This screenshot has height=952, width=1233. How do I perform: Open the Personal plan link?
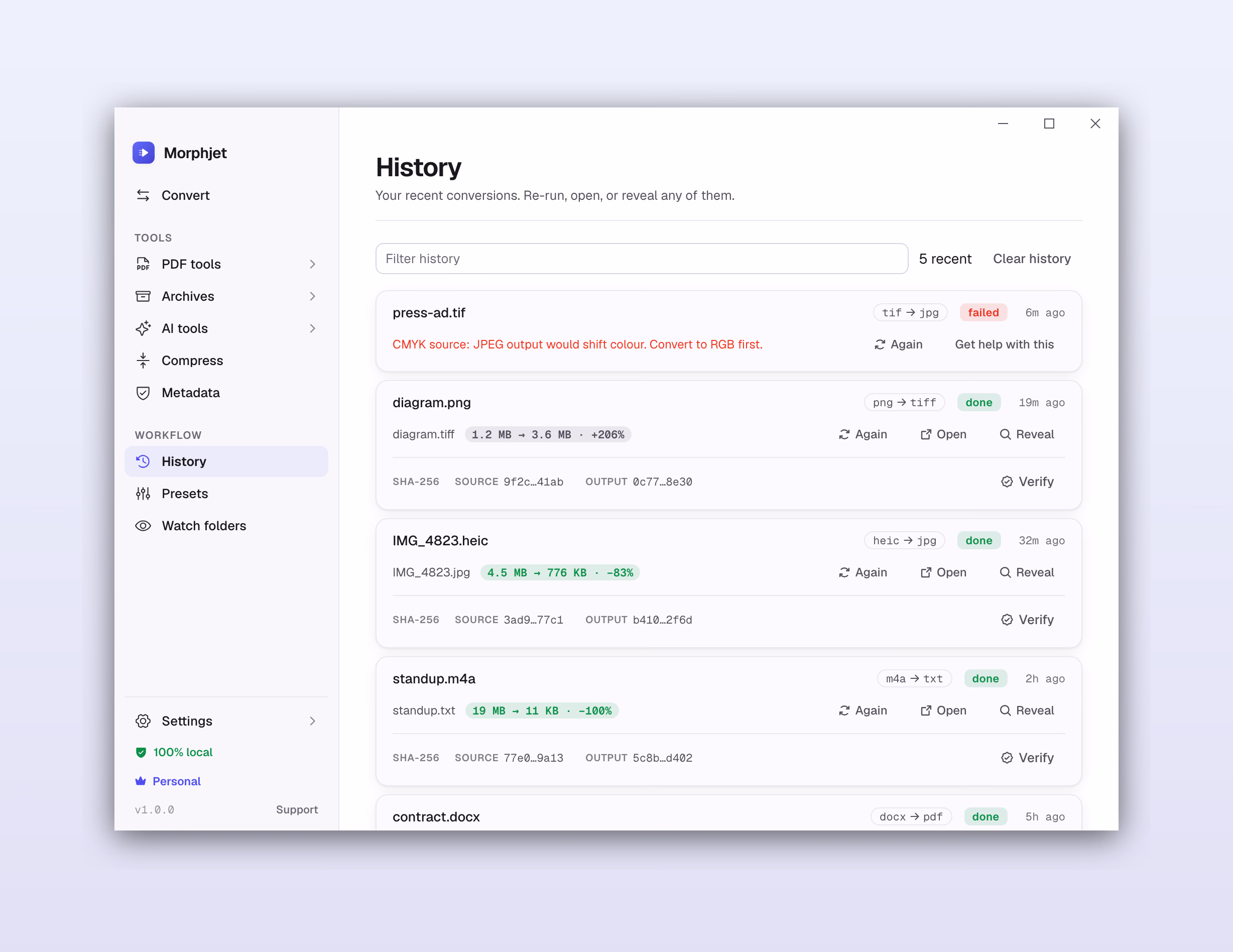pyautogui.click(x=168, y=781)
